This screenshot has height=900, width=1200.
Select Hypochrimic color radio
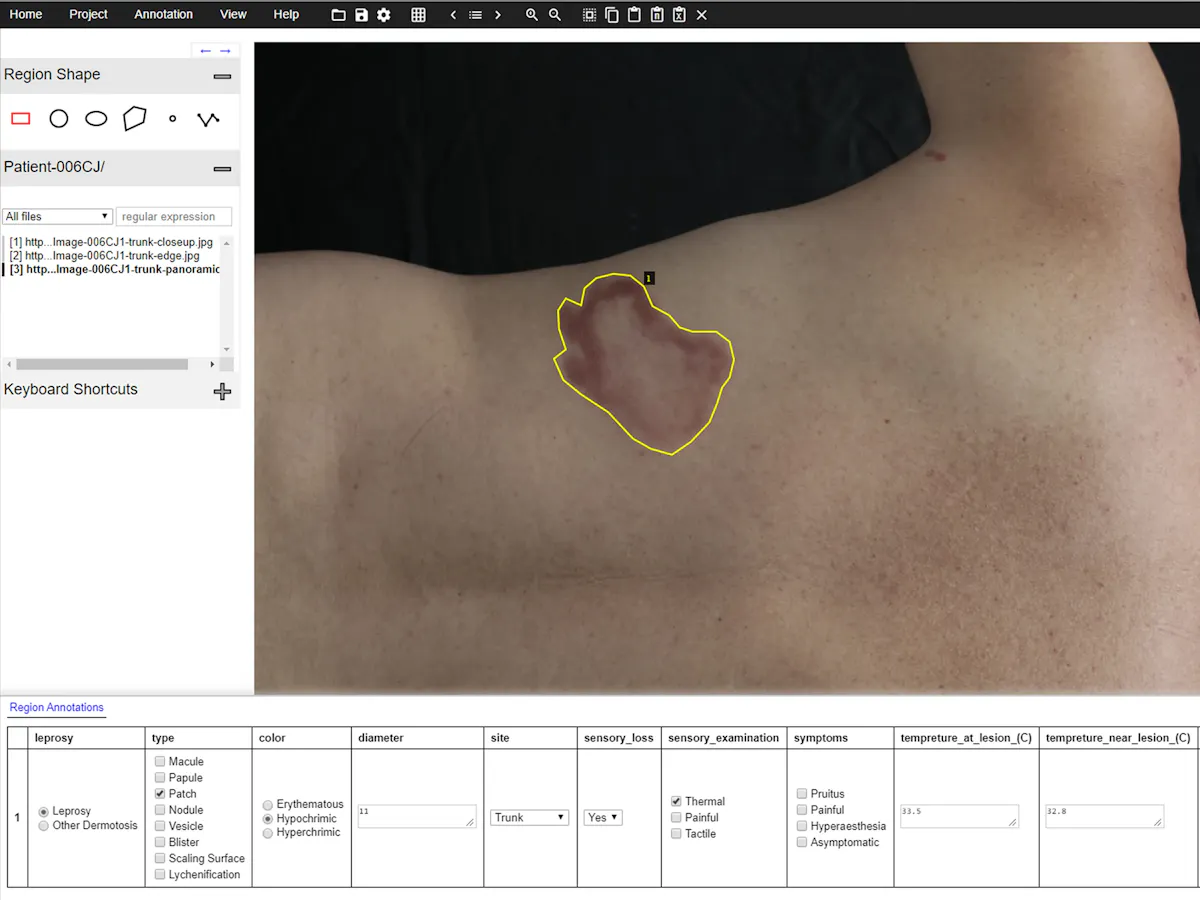point(268,819)
